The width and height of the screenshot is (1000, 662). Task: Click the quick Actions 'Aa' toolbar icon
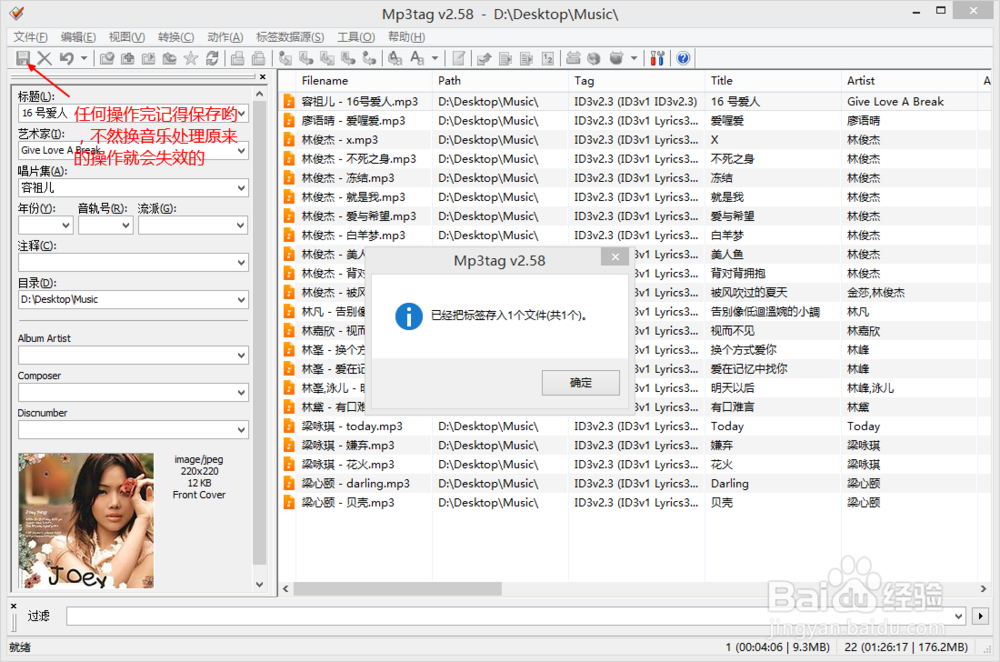417,59
